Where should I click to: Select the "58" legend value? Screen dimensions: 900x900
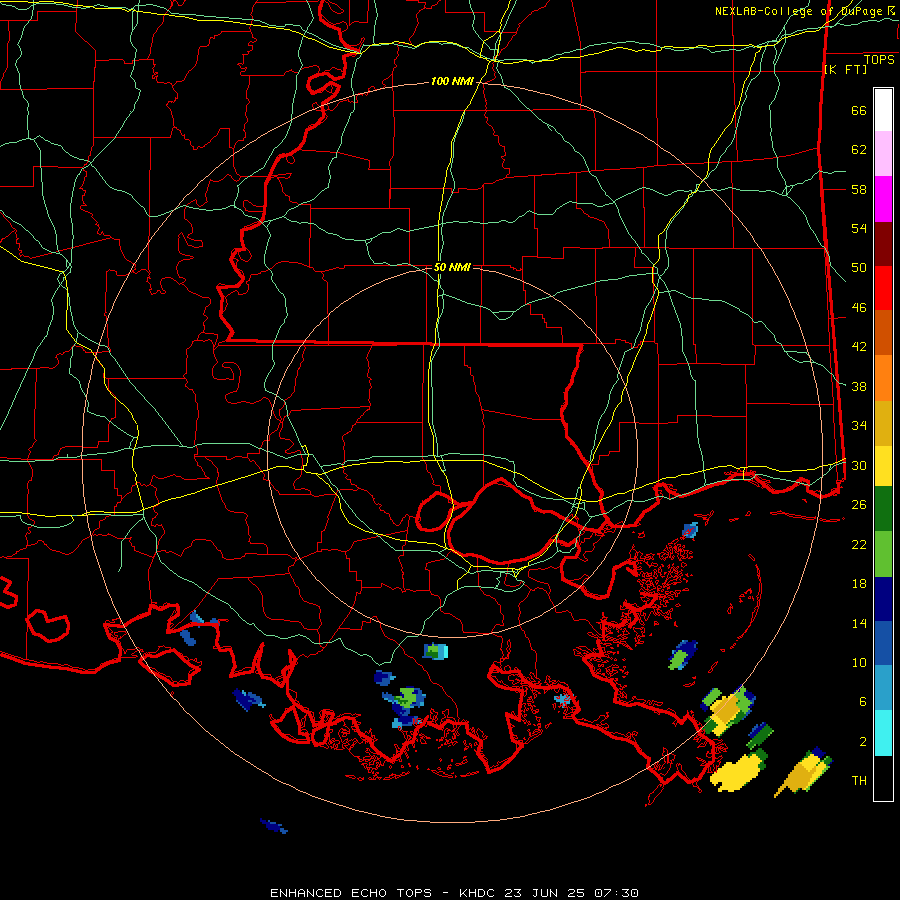(x=859, y=189)
